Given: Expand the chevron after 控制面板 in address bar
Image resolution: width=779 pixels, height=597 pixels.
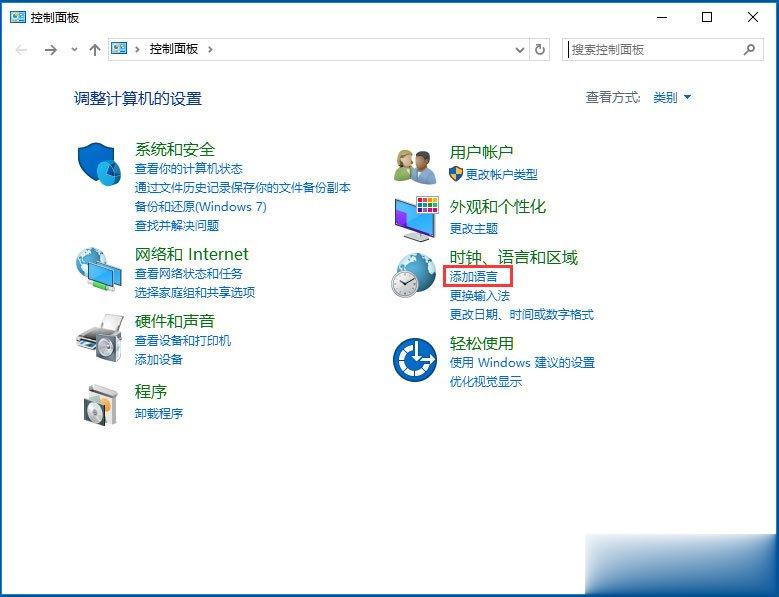Looking at the screenshot, I should click(x=210, y=49).
